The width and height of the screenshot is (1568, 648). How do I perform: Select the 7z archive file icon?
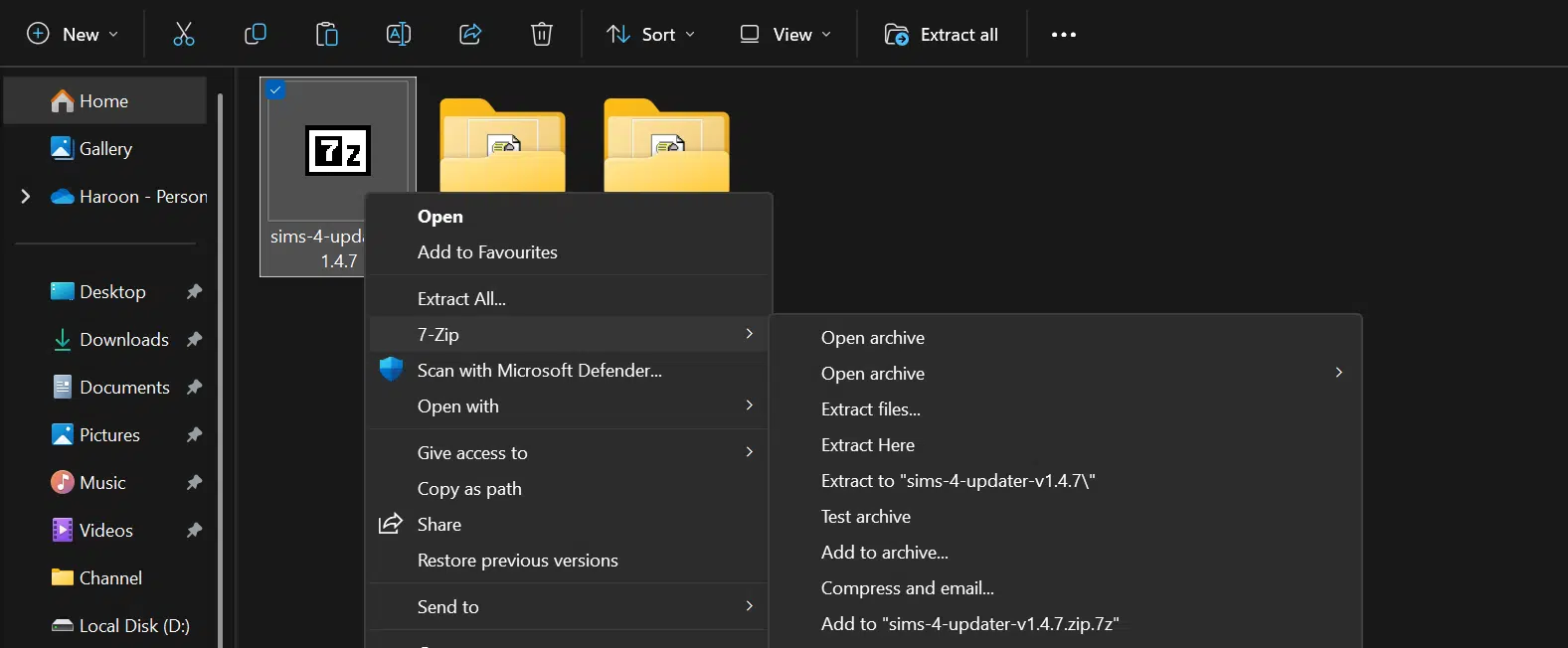point(338,151)
